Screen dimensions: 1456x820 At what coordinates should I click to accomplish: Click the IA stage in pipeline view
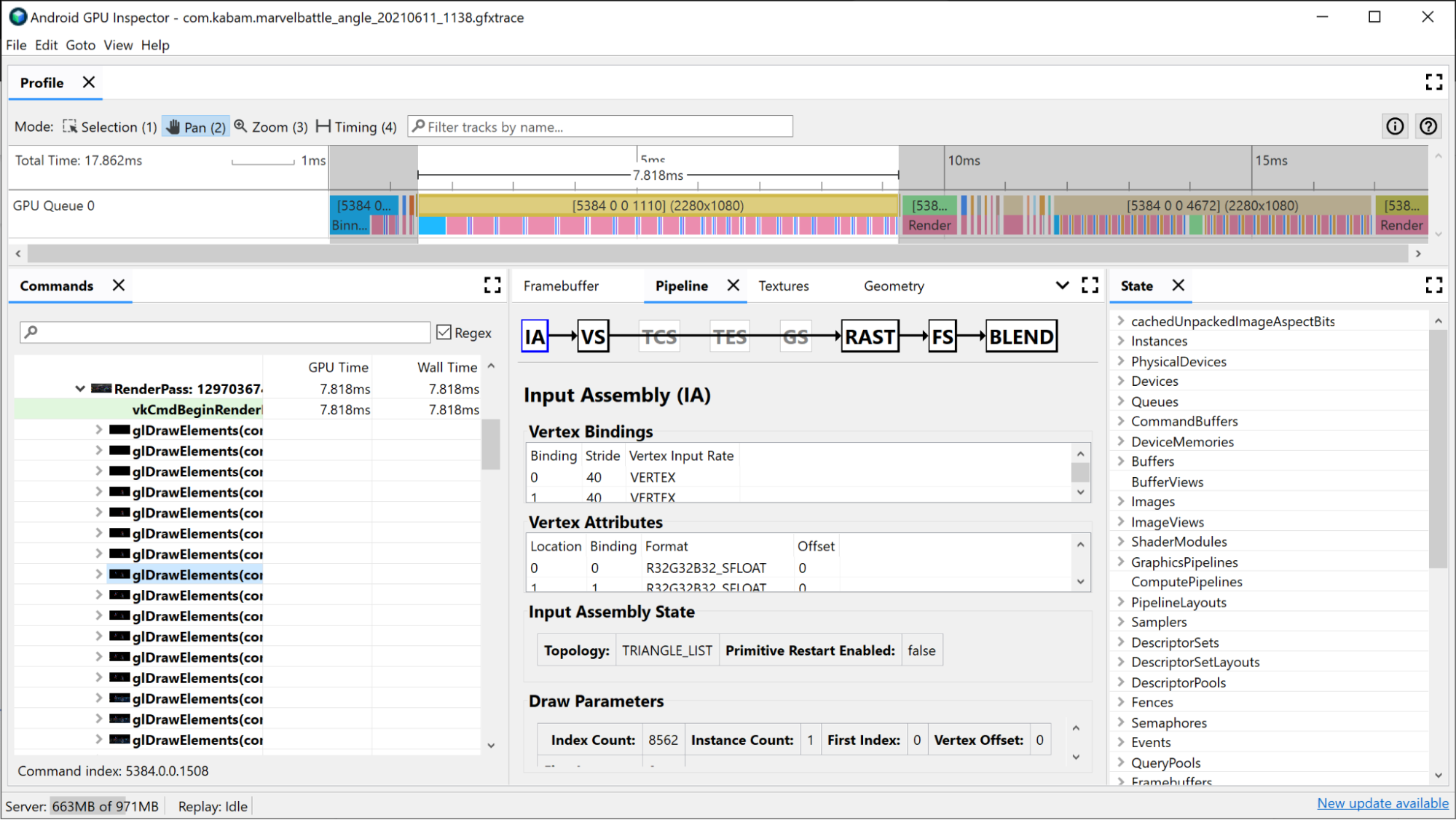click(536, 336)
